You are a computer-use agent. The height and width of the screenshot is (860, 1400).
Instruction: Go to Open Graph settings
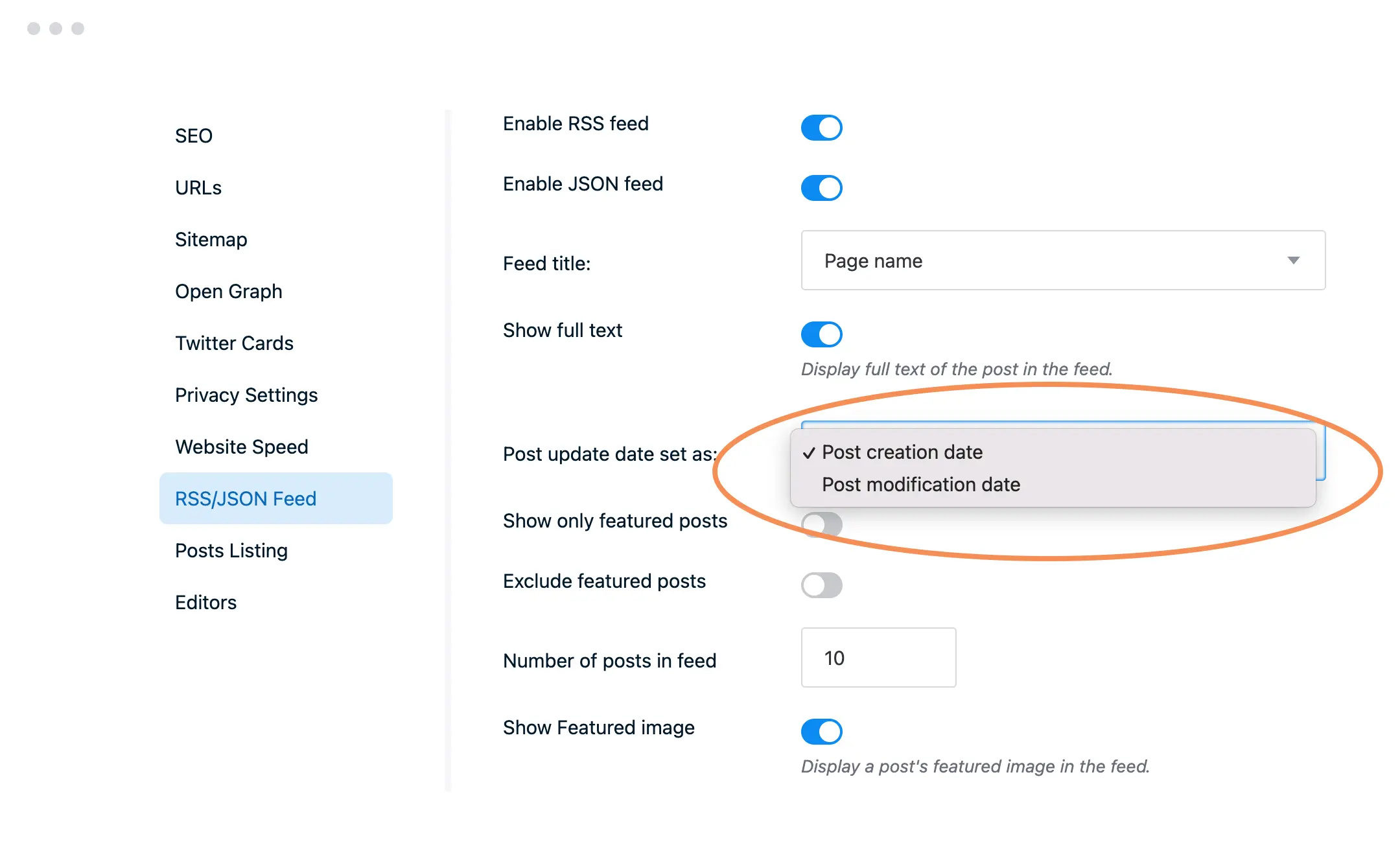pos(228,291)
